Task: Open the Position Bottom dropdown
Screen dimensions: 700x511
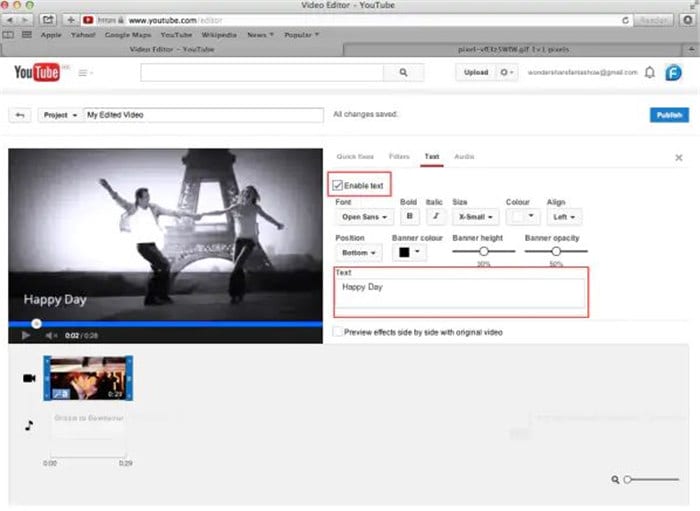Action: (358, 253)
